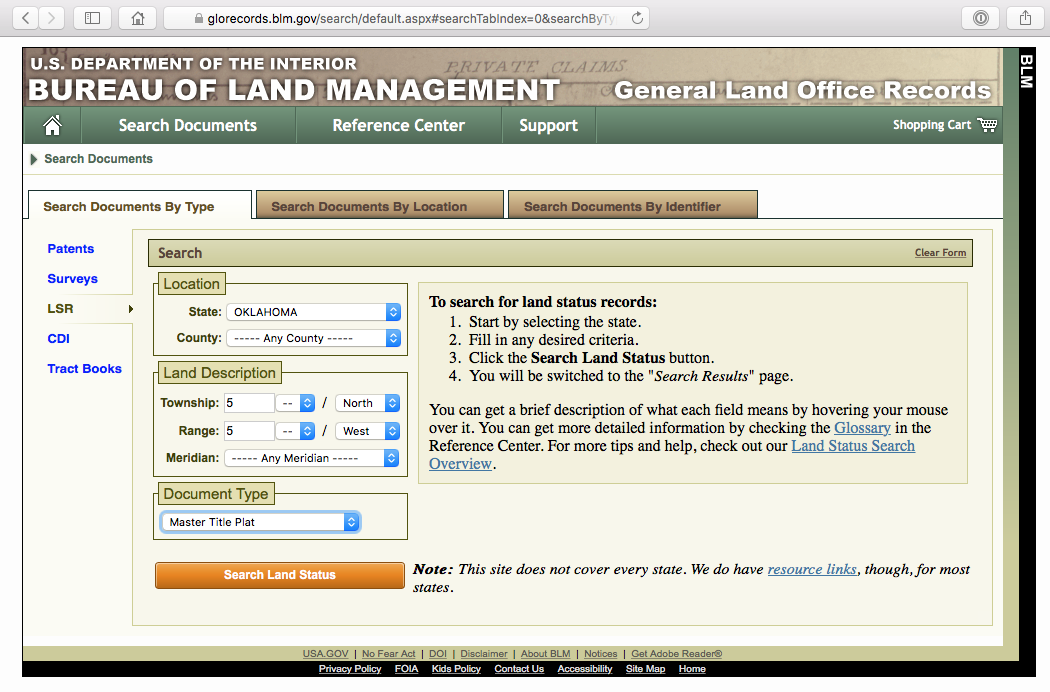Screen dimensions: 1050x692
Task: Open Disclaimer footer link
Action: tap(483, 654)
